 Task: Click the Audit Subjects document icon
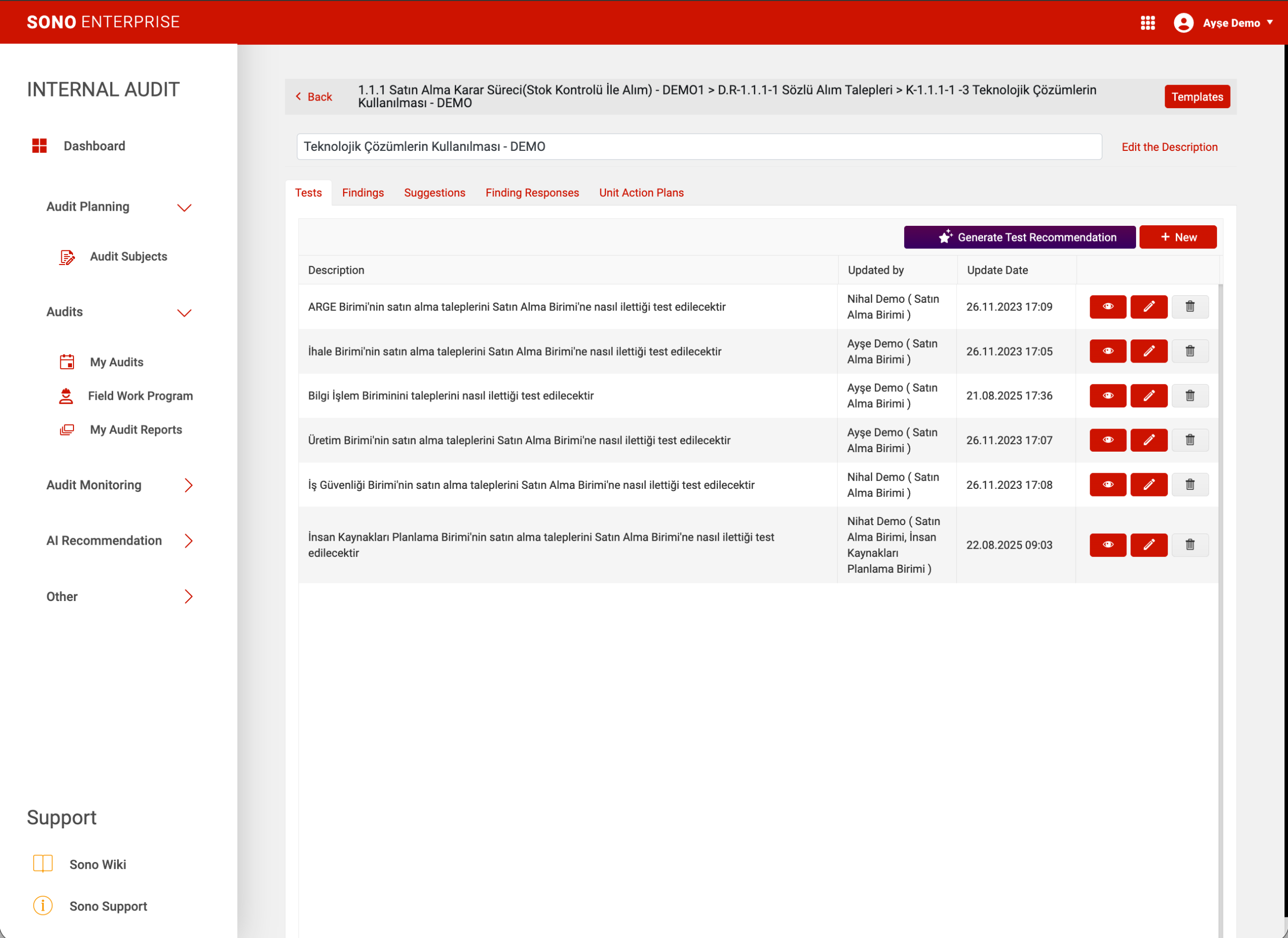tap(67, 257)
